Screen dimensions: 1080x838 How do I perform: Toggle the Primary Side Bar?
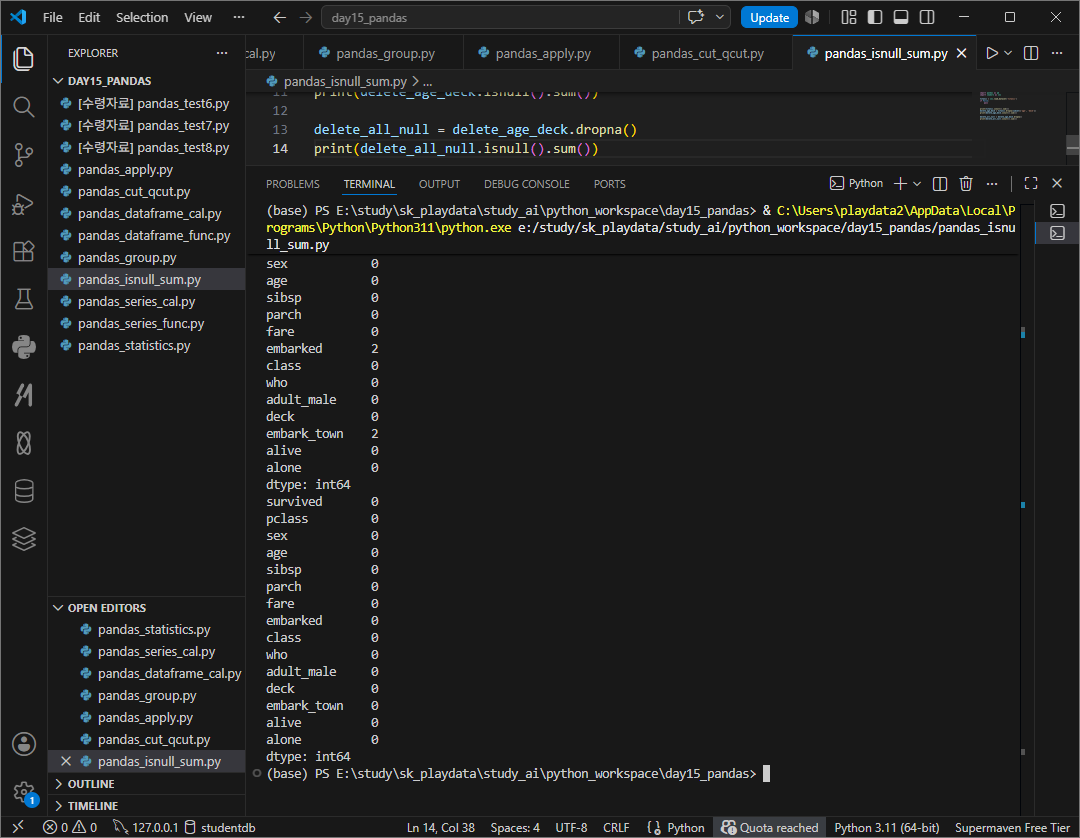point(875,17)
